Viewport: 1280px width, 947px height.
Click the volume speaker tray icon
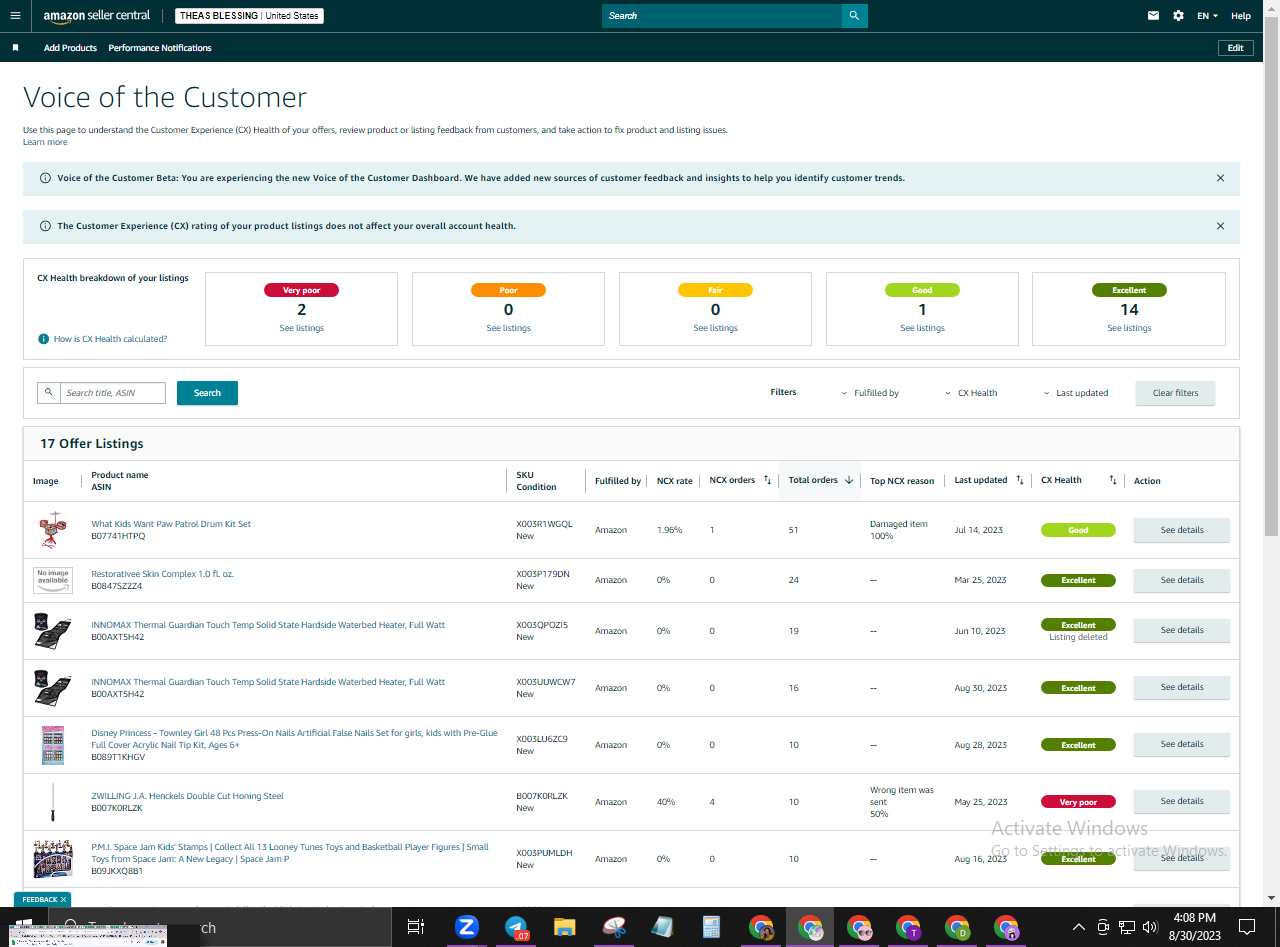tap(1149, 927)
